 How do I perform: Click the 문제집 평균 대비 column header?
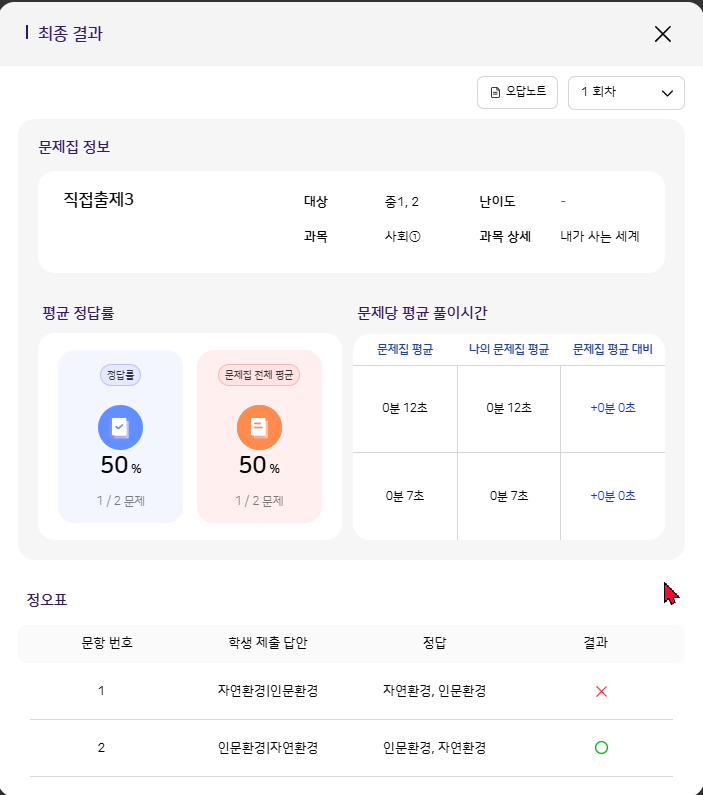click(612, 349)
